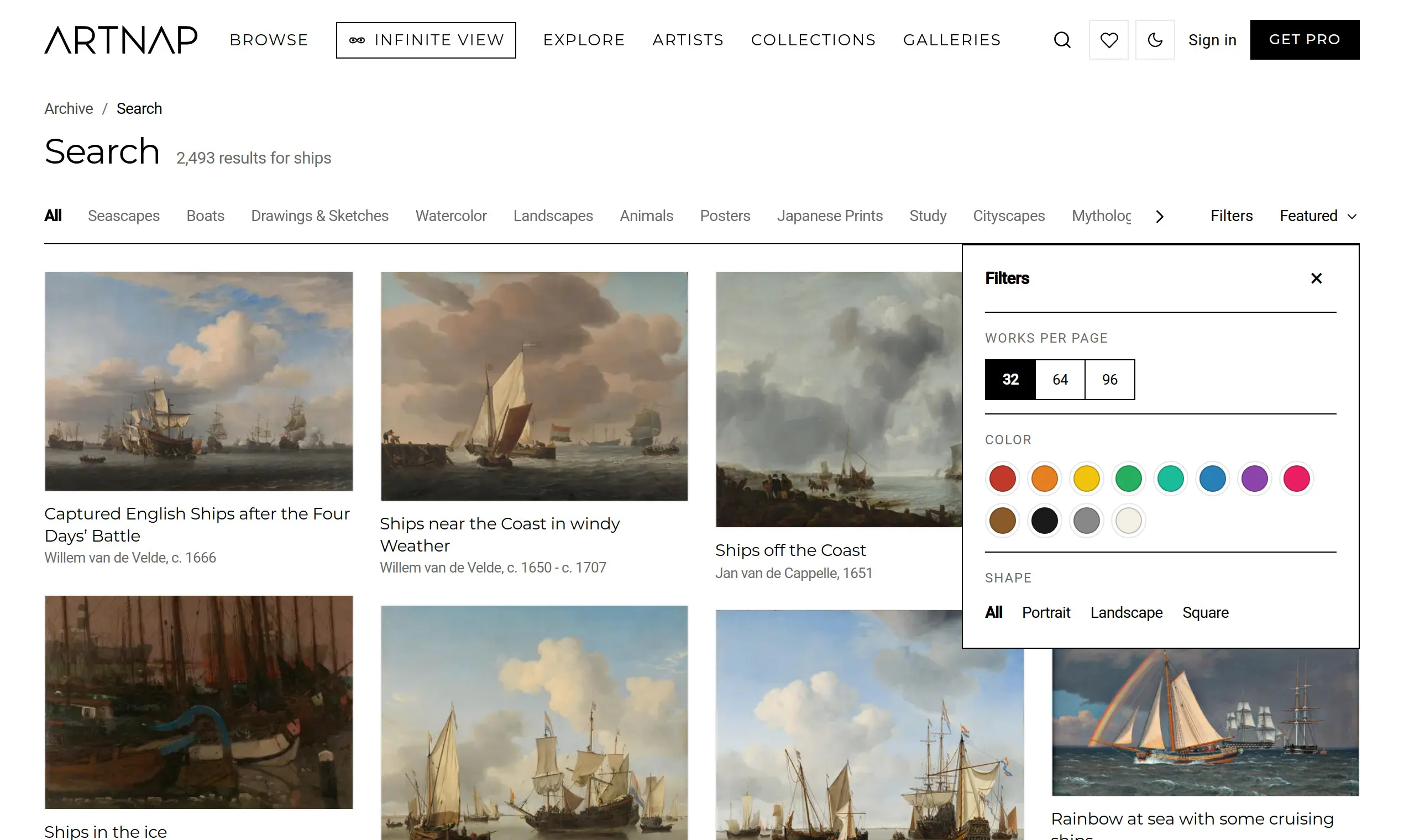Pick the orange color swatch
This screenshot has height=840, width=1404.
tap(1045, 478)
